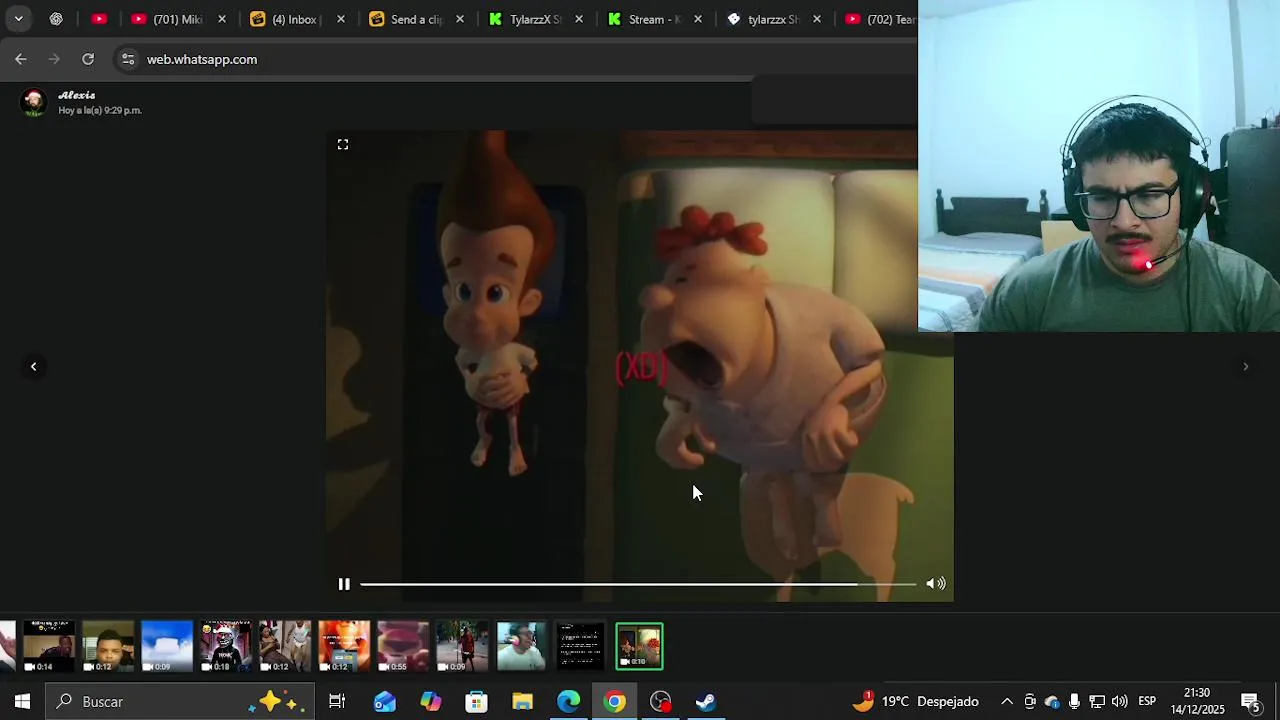Select the green-highlighted current video thumbnail
The height and width of the screenshot is (720, 1280).
pos(639,647)
